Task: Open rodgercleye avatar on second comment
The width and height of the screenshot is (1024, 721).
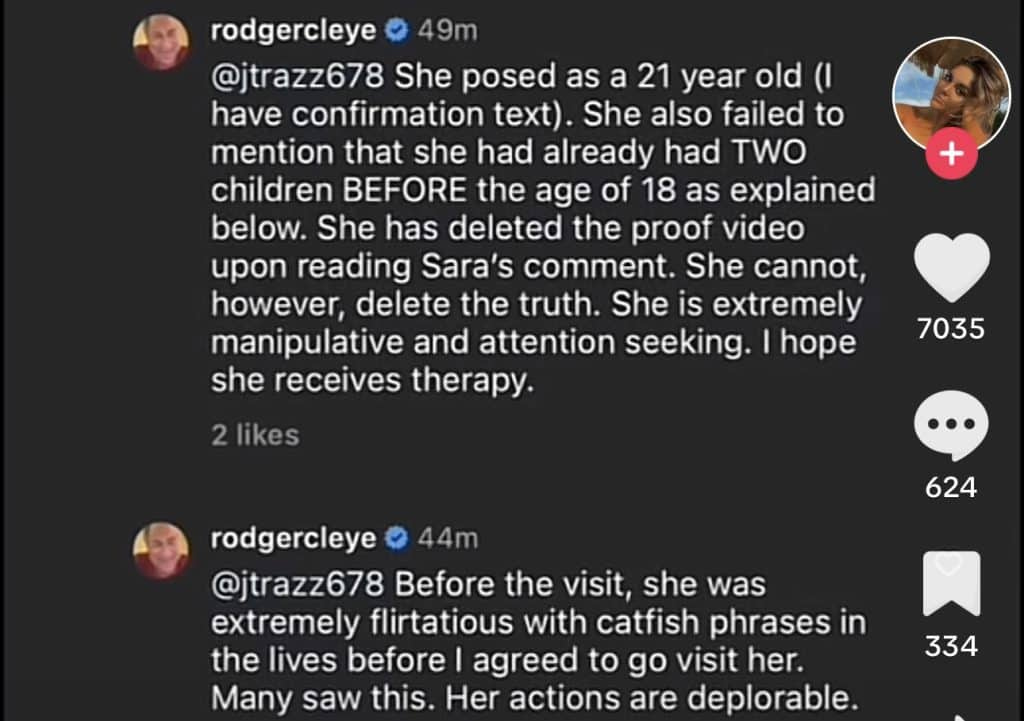Action: pyautogui.click(x=161, y=551)
